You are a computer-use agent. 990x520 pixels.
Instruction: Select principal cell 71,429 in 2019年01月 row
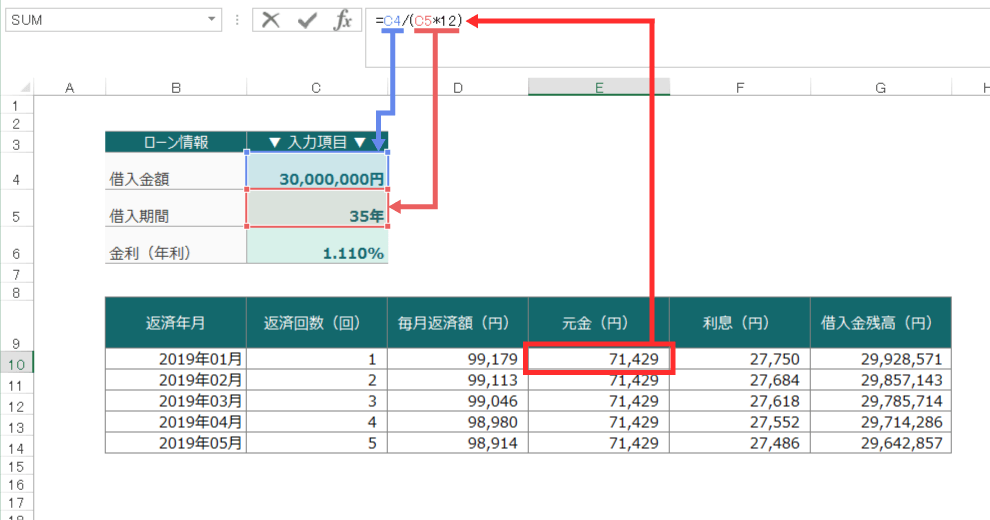click(599, 359)
